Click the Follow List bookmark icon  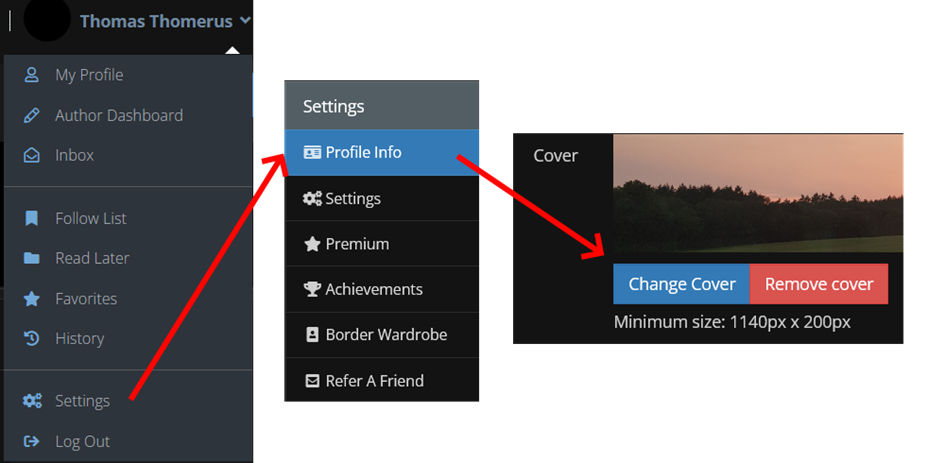click(x=31, y=218)
